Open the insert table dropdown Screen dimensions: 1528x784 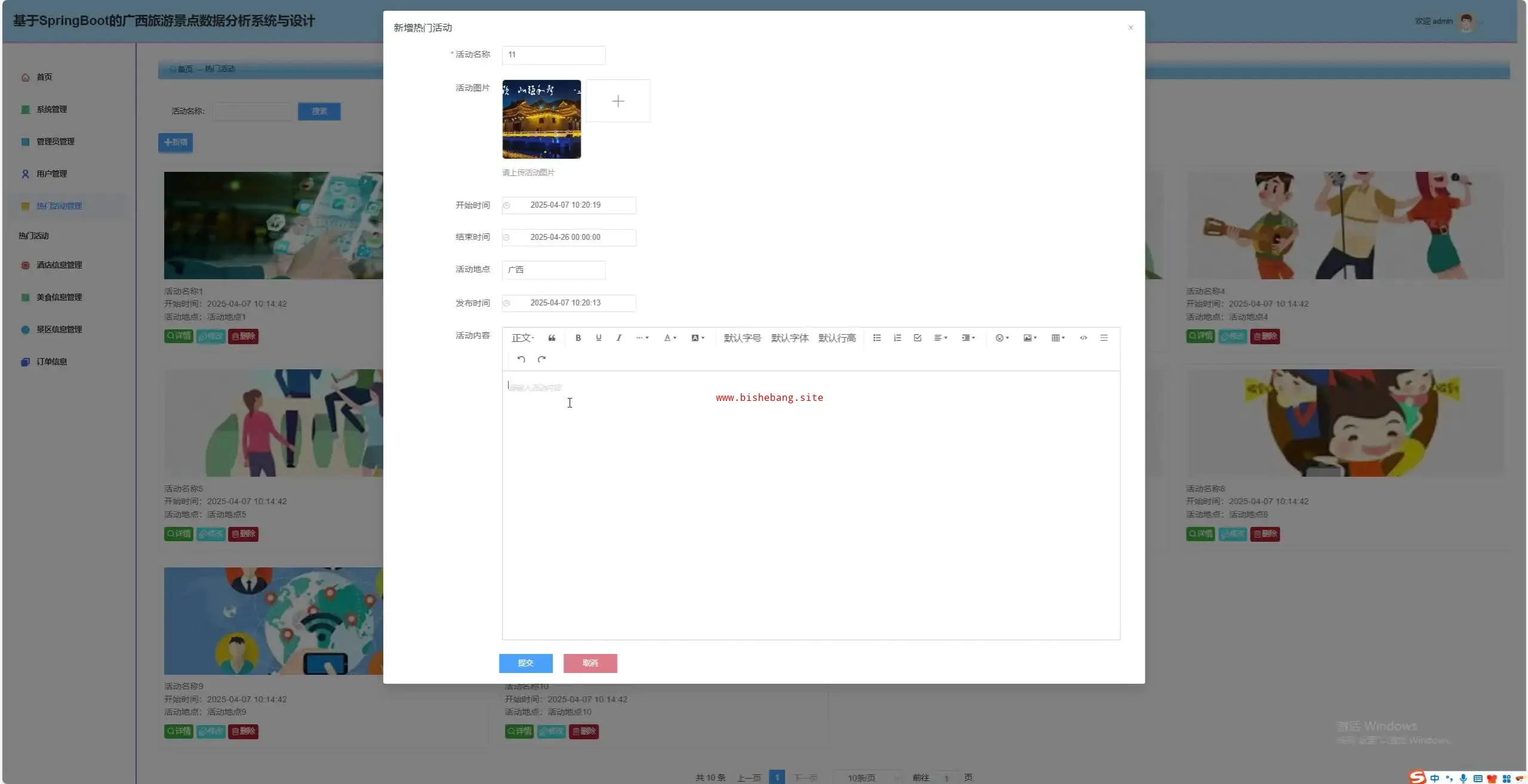coord(1058,338)
